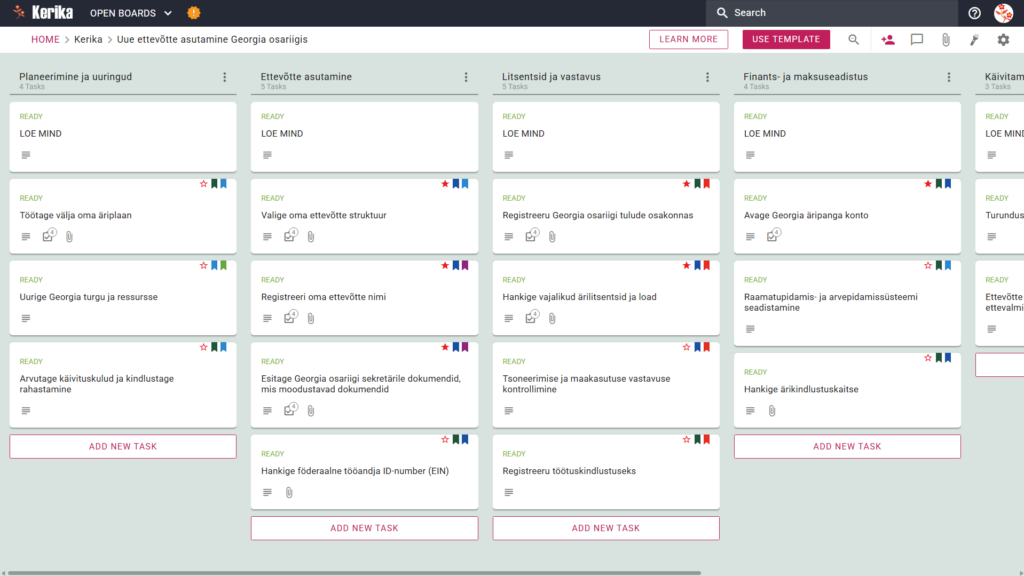Toggle star on Hankige föderaalne tööandja ID-number card
The width and height of the screenshot is (1024, 576).
pyautogui.click(x=445, y=440)
